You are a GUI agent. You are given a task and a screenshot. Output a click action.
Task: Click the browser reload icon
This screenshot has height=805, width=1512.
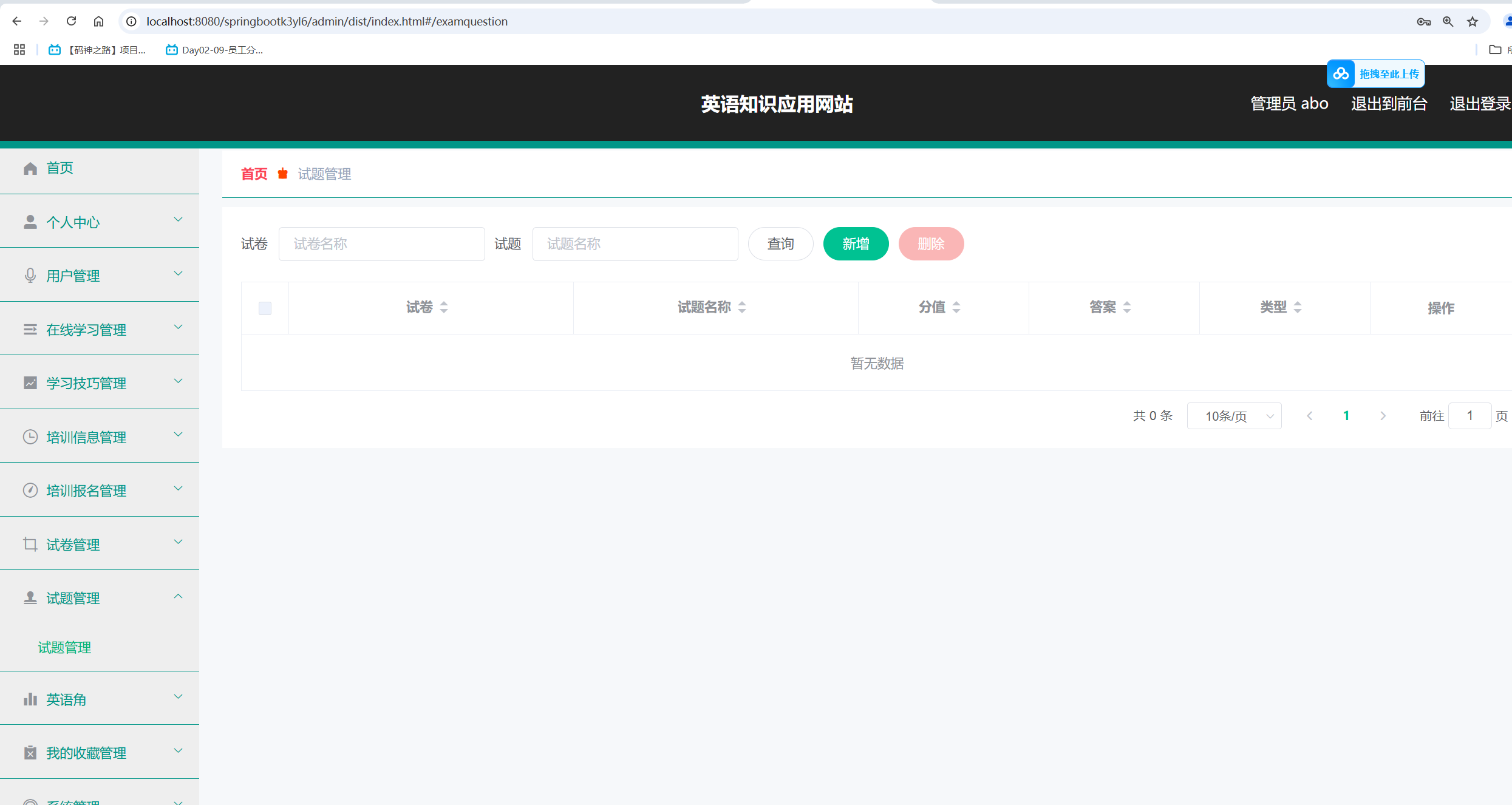(71, 21)
